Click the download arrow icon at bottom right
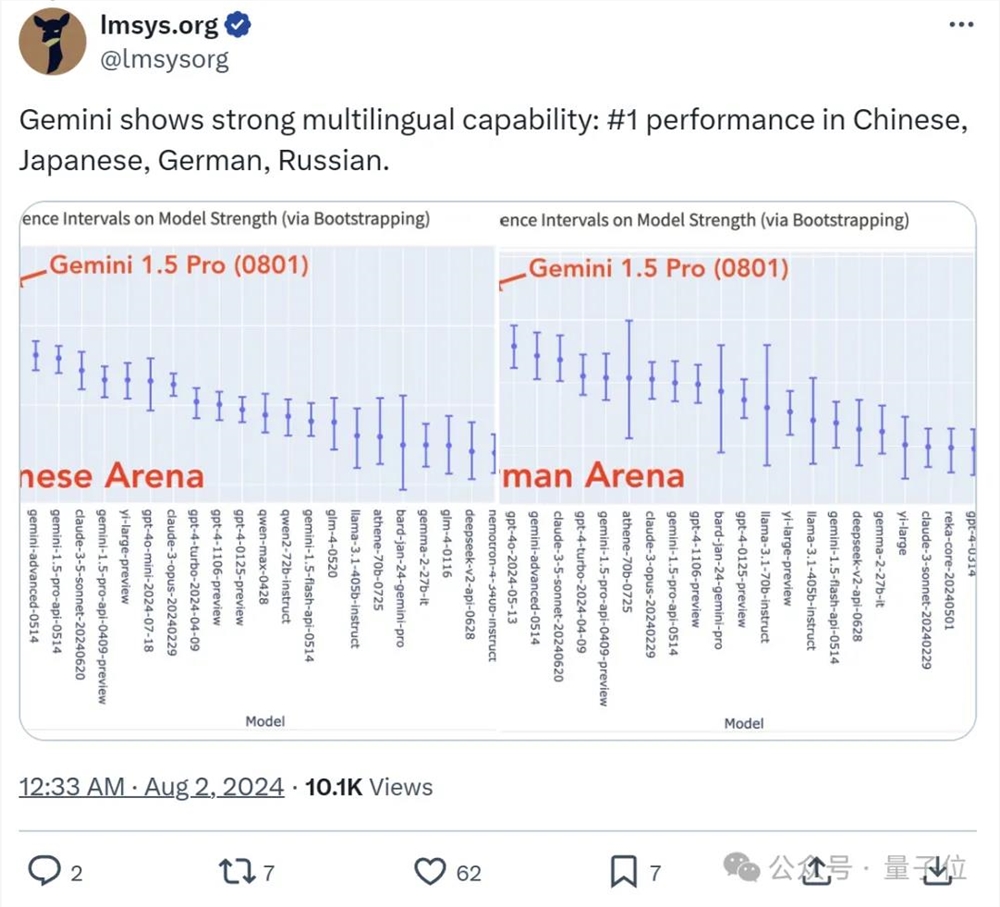 pos(934,872)
